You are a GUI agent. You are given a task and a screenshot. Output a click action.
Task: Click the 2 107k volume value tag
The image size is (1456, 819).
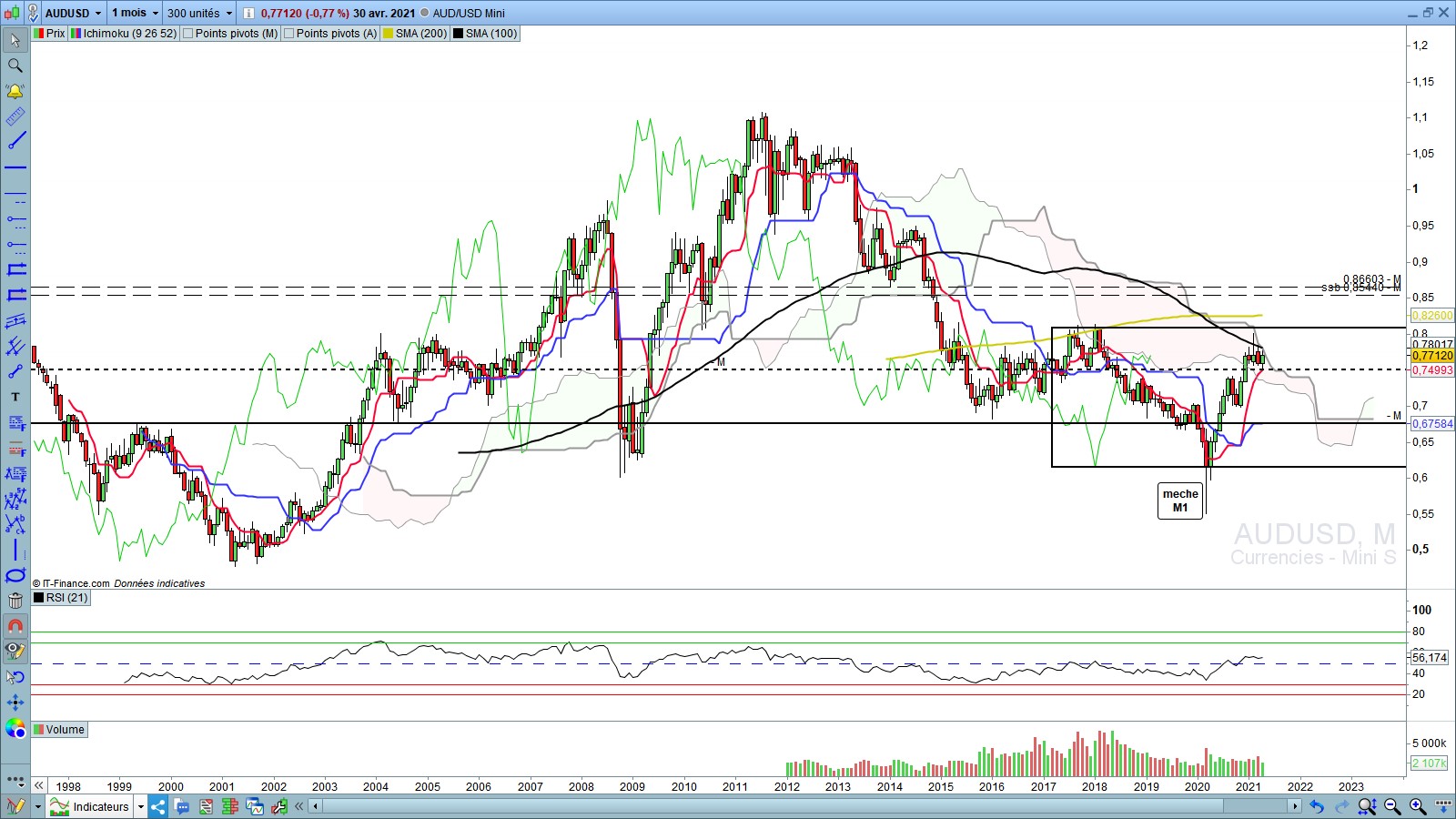tap(1429, 763)
